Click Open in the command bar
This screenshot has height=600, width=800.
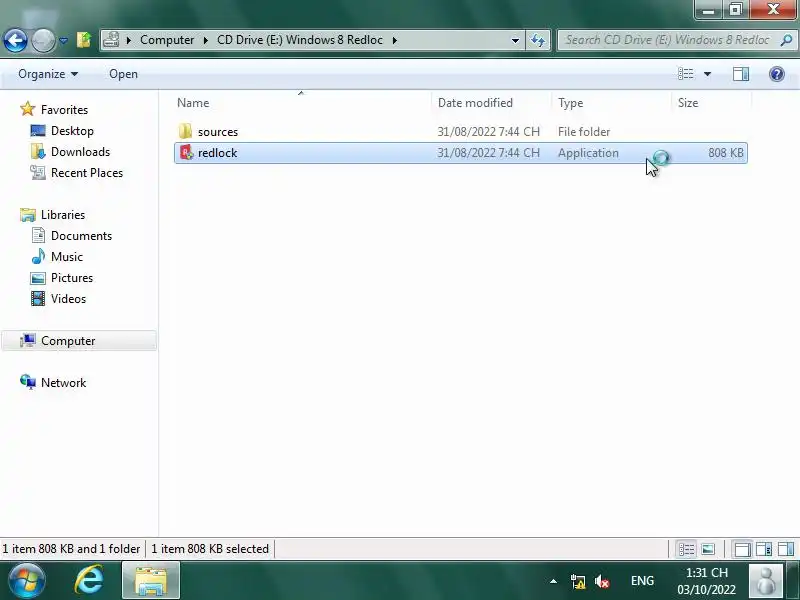(x=123, y=74)
